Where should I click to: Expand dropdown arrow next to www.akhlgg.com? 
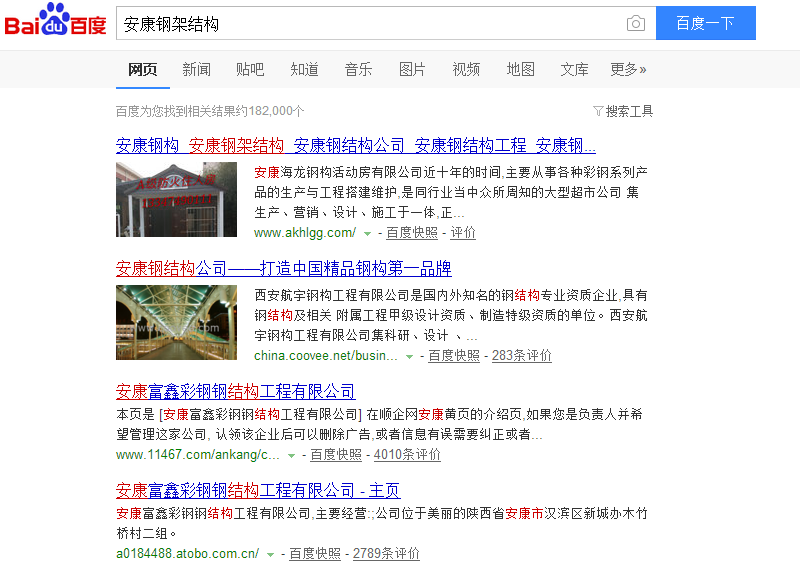tap(367, 233)
